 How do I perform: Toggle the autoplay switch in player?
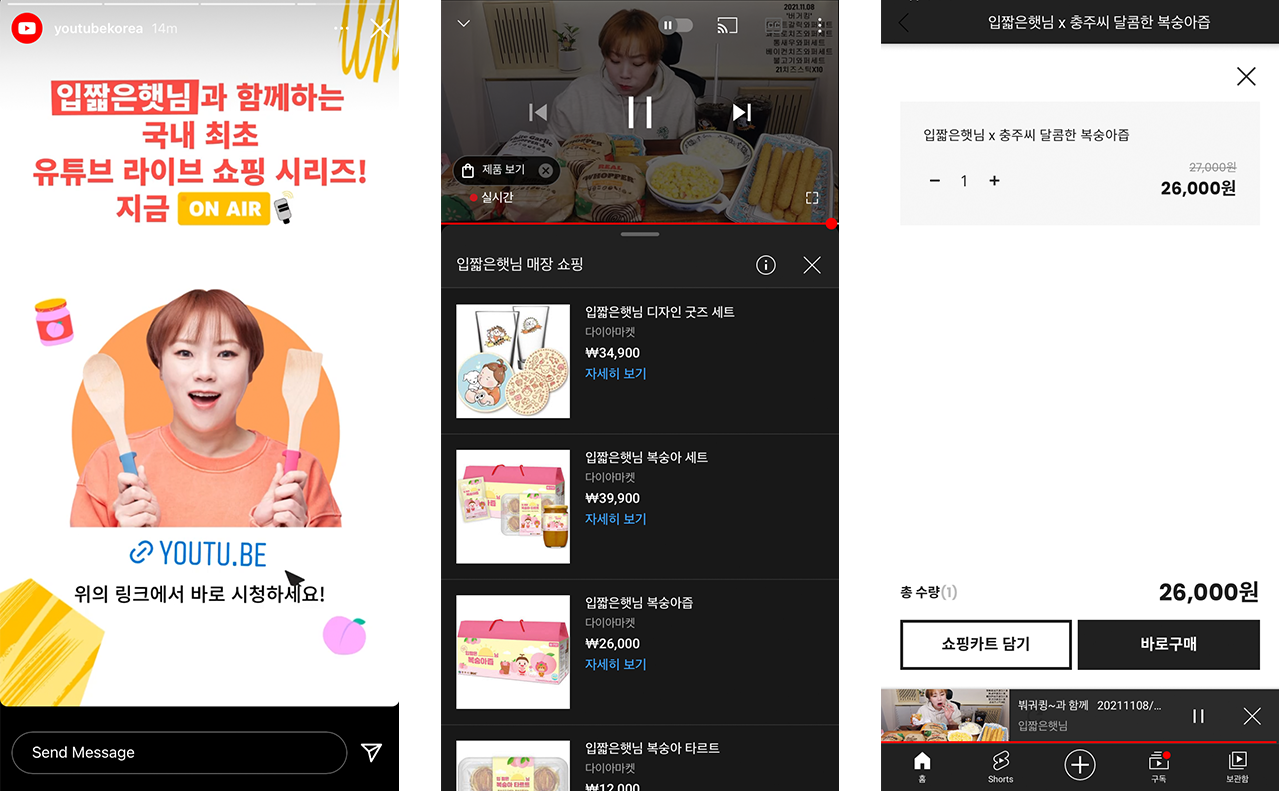tap(676, 25)
